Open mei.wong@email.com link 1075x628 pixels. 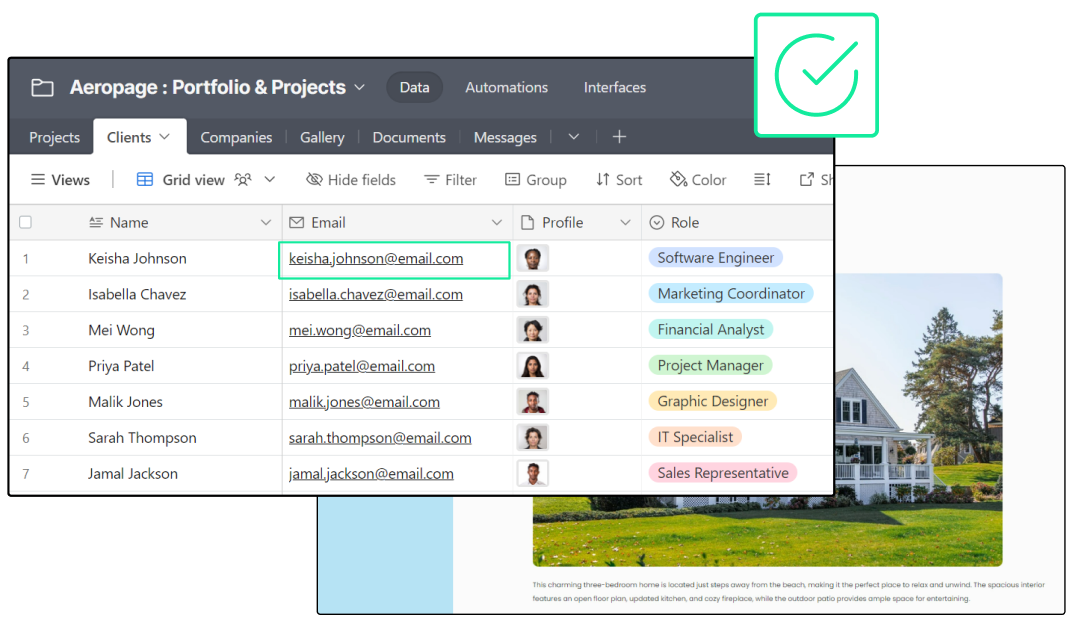[360, 330]
